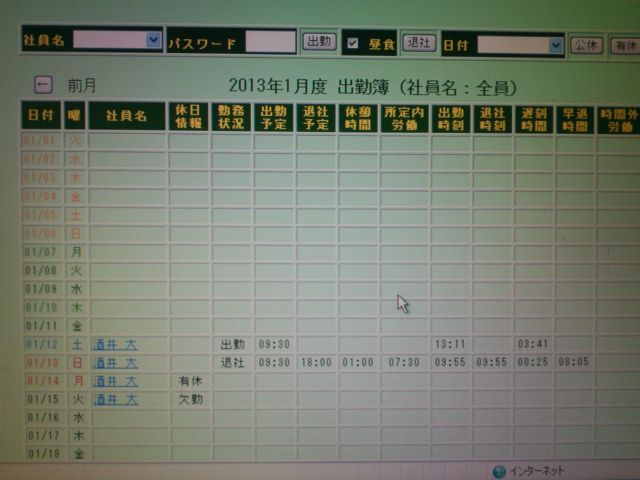Click the previous month arrow icon

43,85
